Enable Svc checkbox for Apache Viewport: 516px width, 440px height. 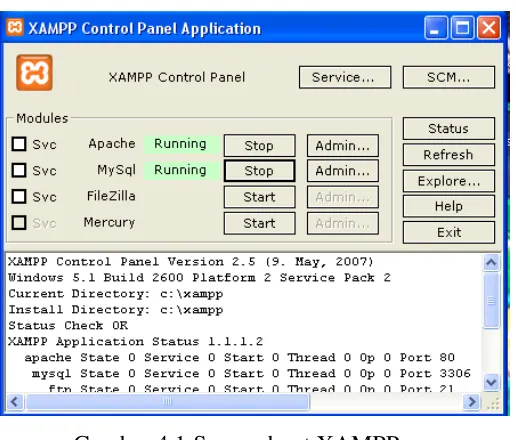point(19,144)
